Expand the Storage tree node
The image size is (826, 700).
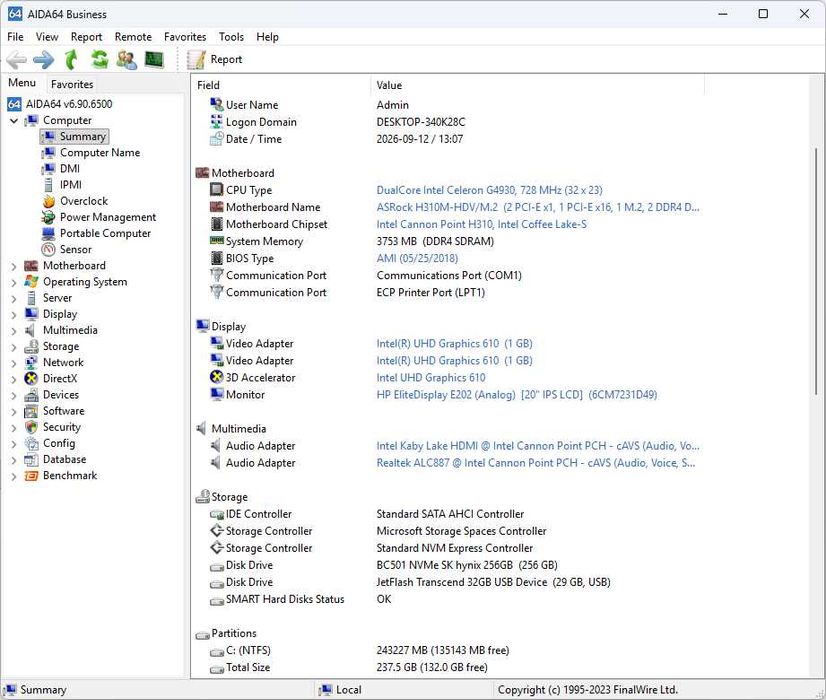pyautogui.click(x=14, y=347)
